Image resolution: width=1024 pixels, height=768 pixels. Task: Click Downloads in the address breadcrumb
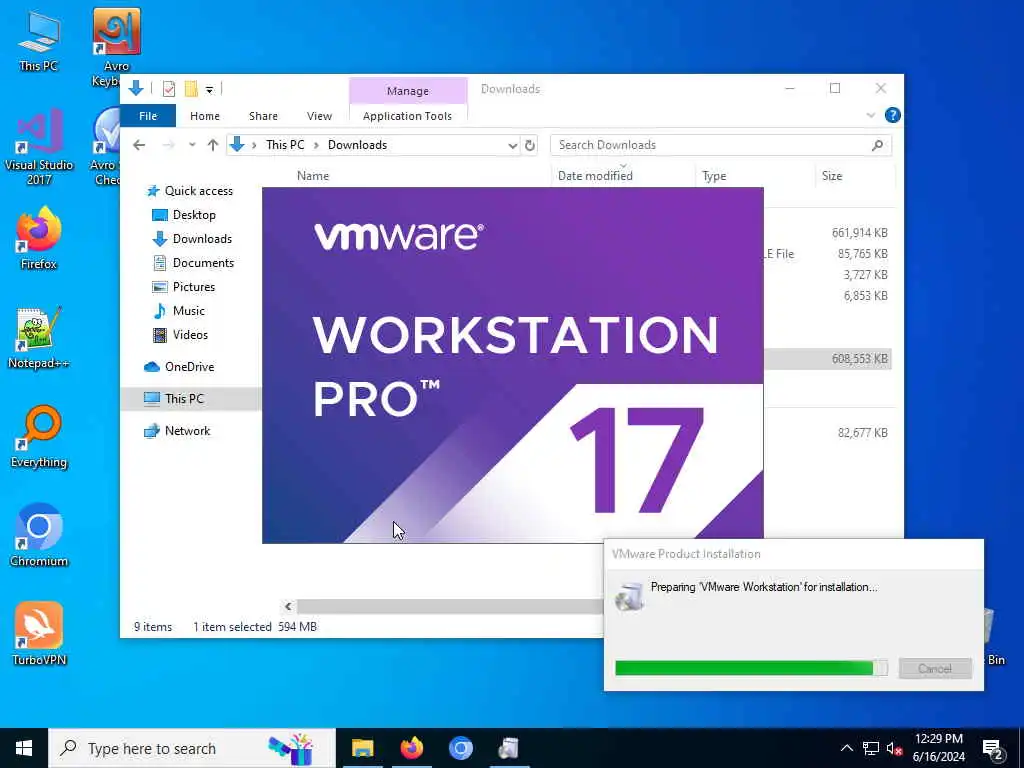tap(357, 145)
